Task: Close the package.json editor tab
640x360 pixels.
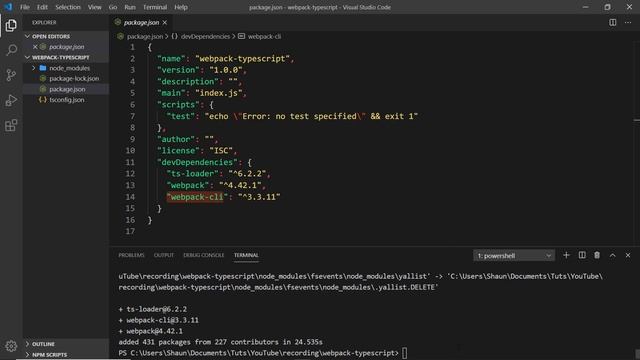Action: (x=164, y=22)
